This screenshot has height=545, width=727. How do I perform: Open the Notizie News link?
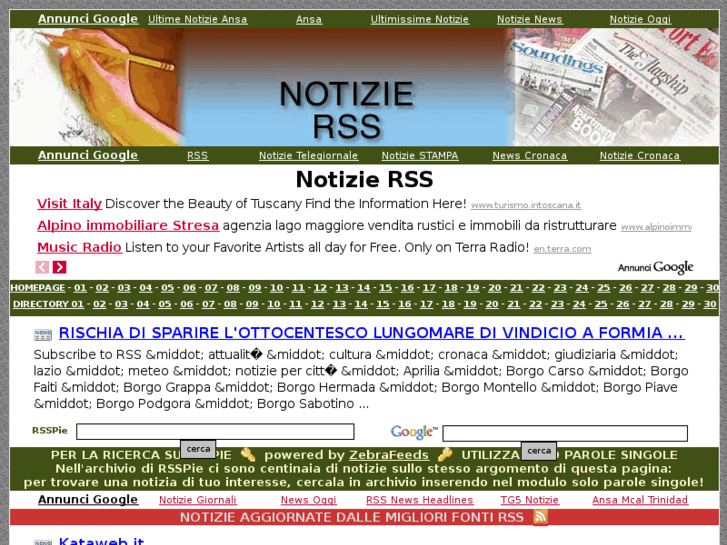click(x=529, y=19)
